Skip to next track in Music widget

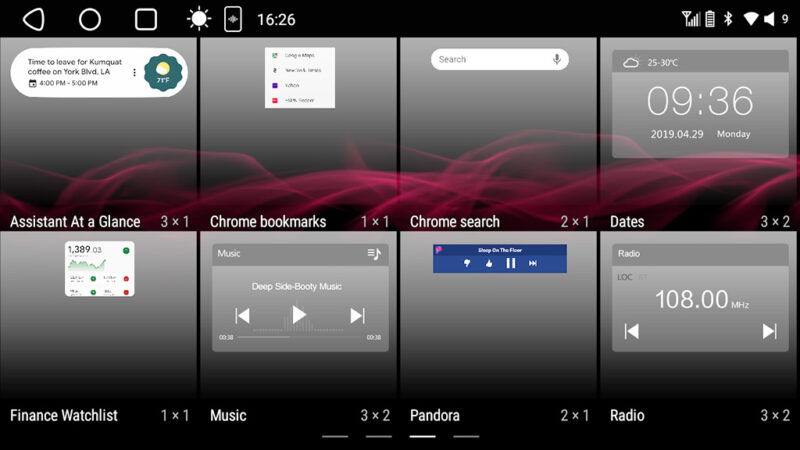pyautogui.click(x=357, y=316)
